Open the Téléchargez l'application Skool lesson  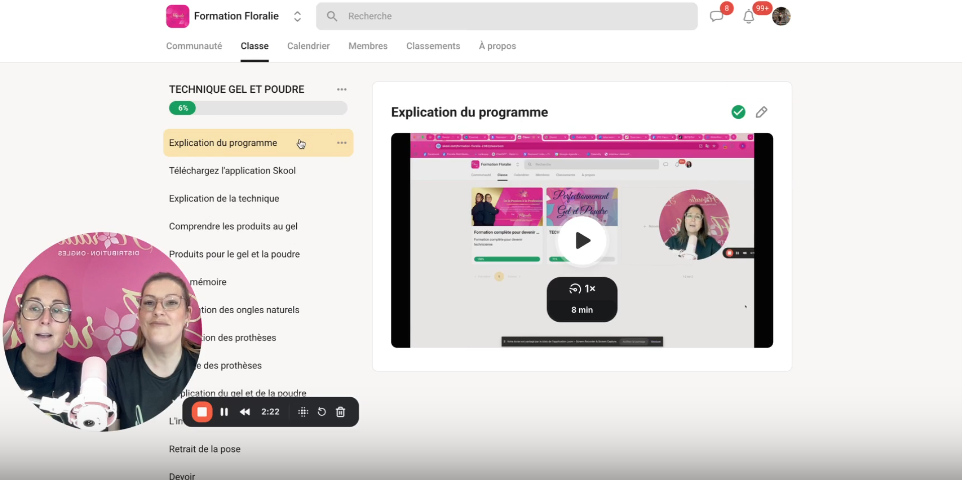[232, 171]
